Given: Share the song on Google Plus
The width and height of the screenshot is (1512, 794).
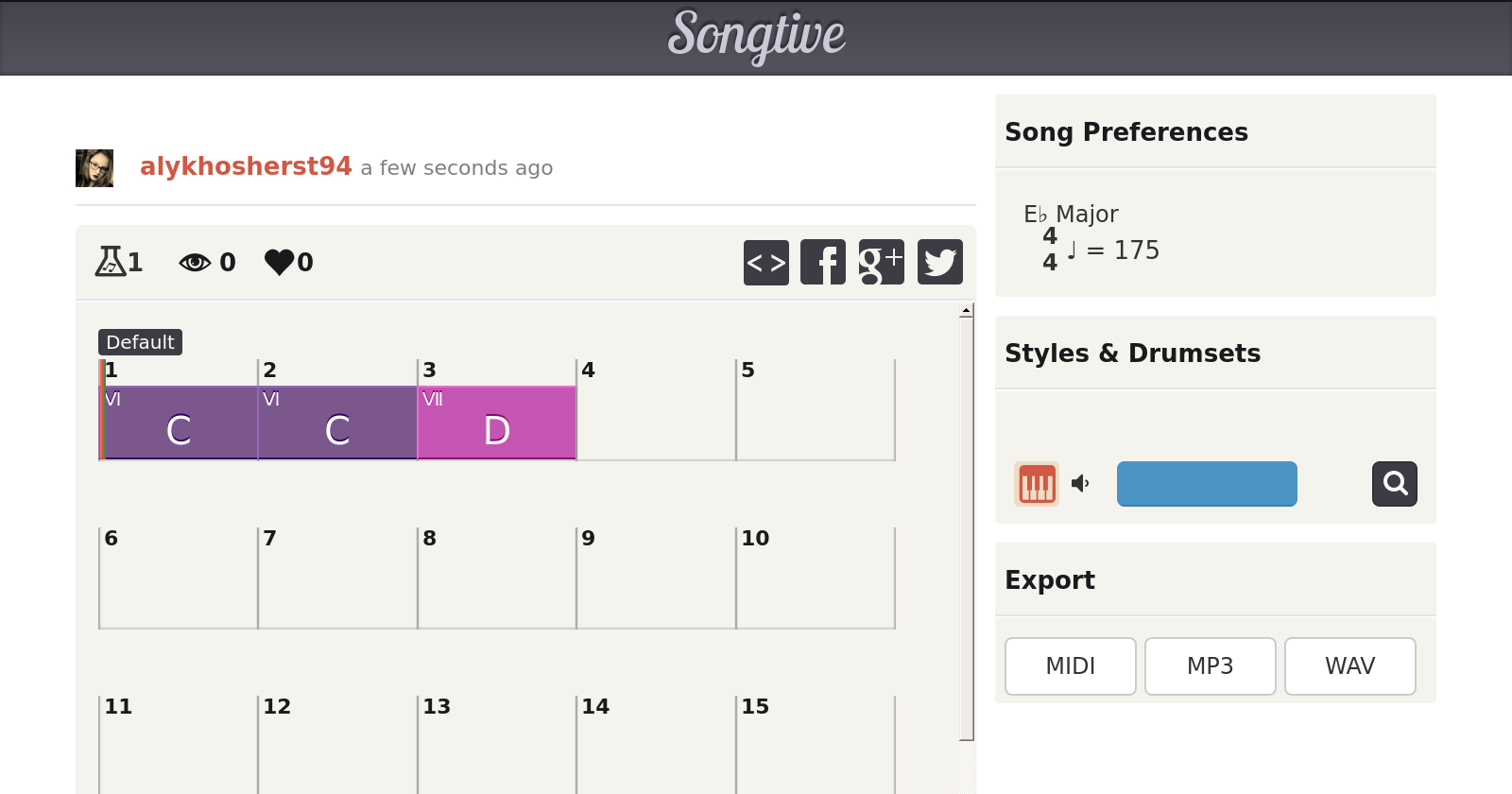Looking at the screenshot, I should tap(881, 262).
